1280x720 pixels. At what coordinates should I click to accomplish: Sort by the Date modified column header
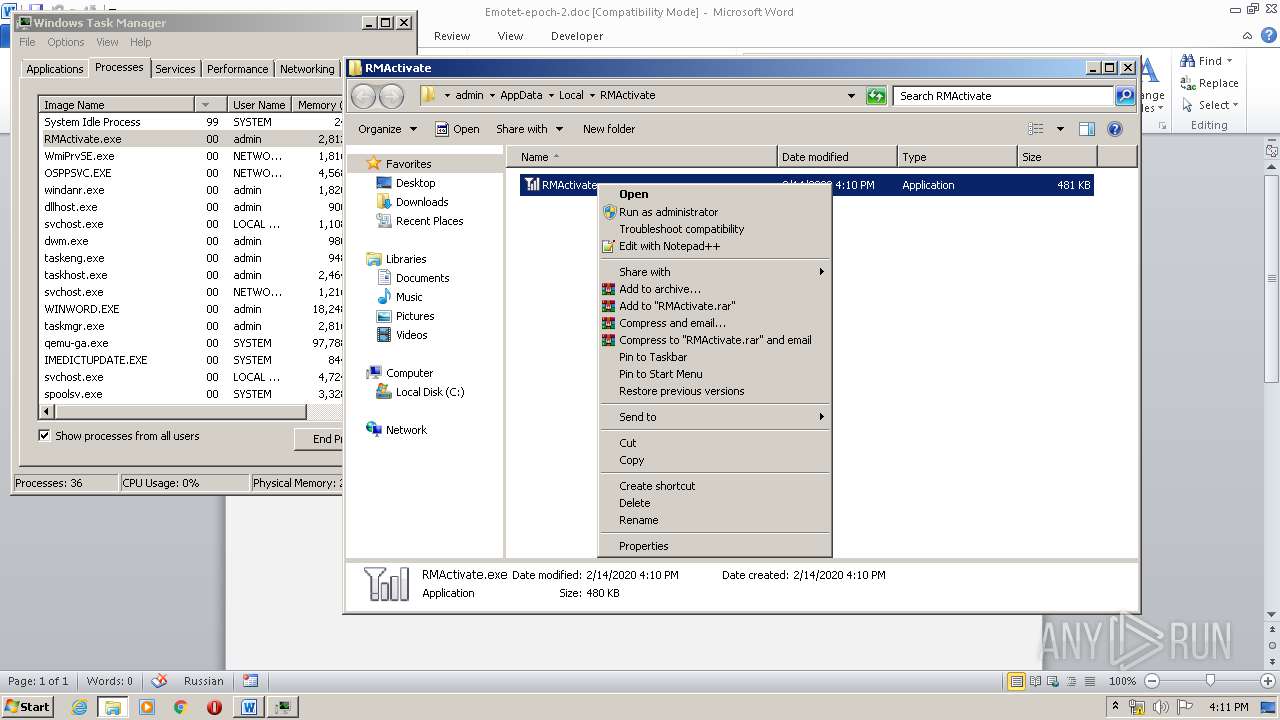click(836, 157)
